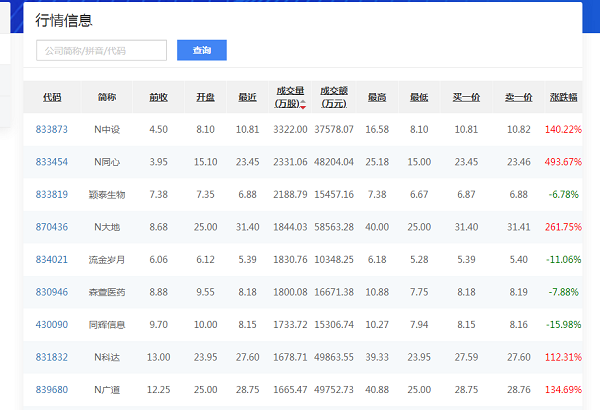Select stock code 833819 for 颖泰生物
This screenshot has width=600, height=410.
pyautogui.click(x=52, y=194)
